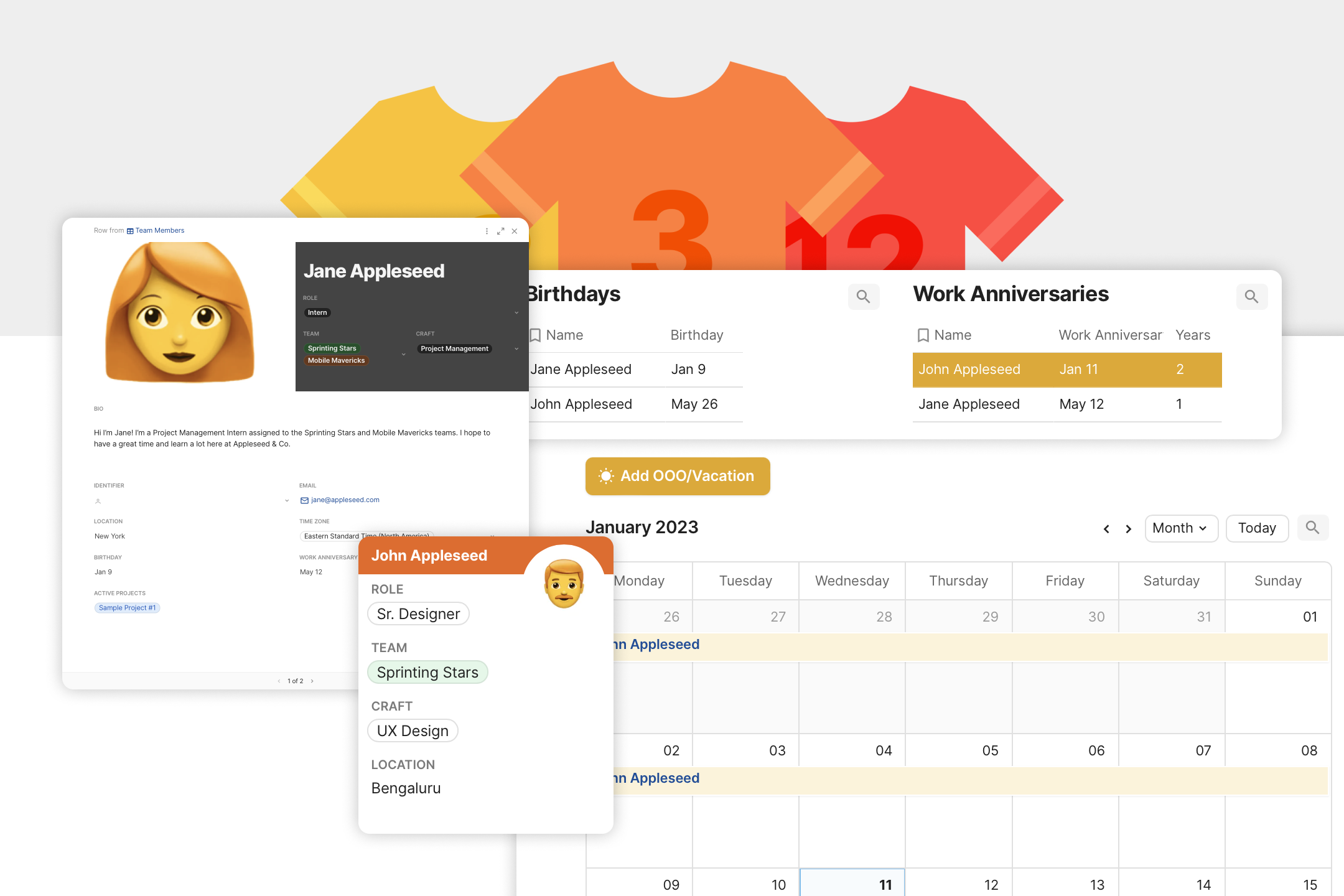This screenshot has height=896, width=1344.
Task: Sort by Birthday column header
Action: coord(697,335)
